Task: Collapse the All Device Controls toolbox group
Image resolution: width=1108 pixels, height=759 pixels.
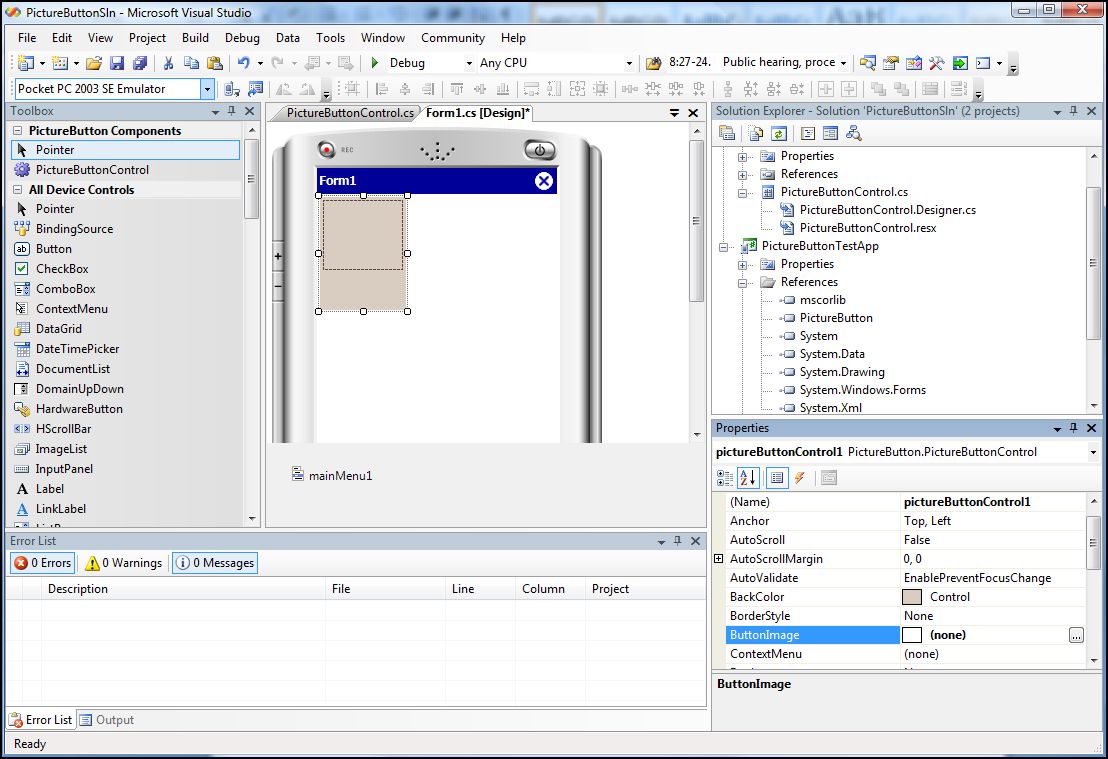Action: (x=17, y=189)
